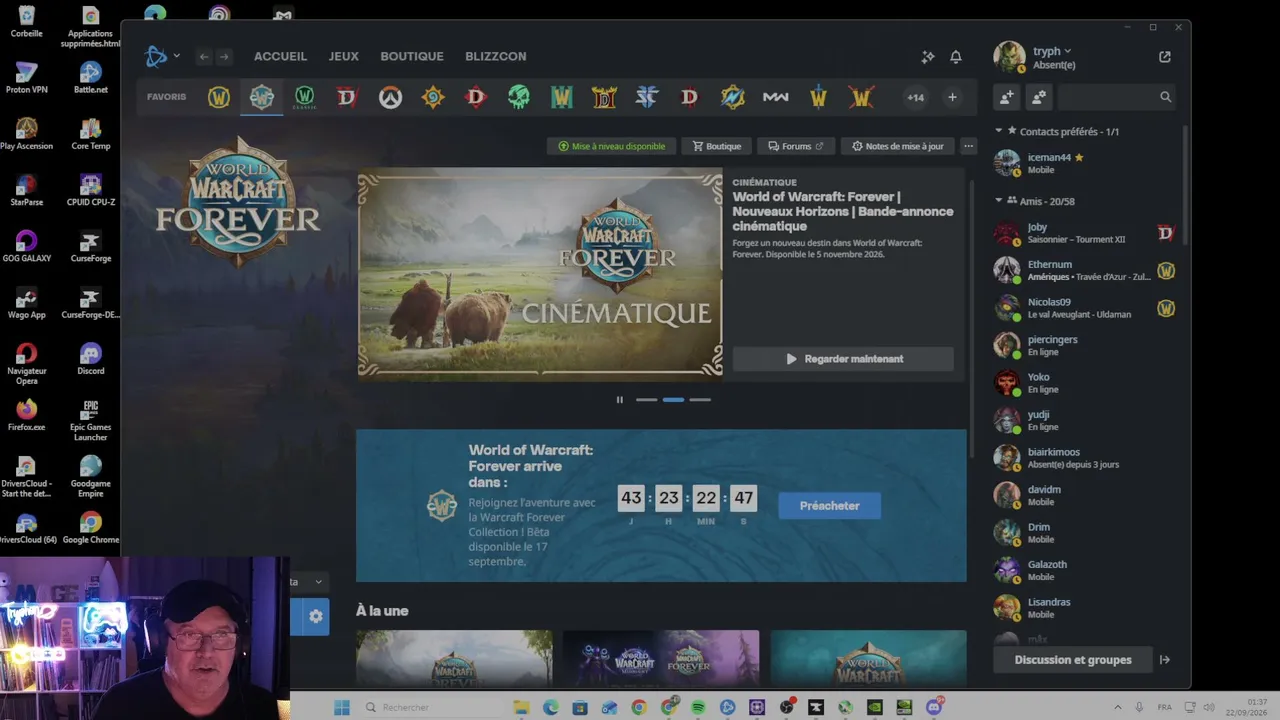This screenshot has width=1280, height=720.
Task: Open the tryph status dropdown
Action: [x=1052, y=51]
